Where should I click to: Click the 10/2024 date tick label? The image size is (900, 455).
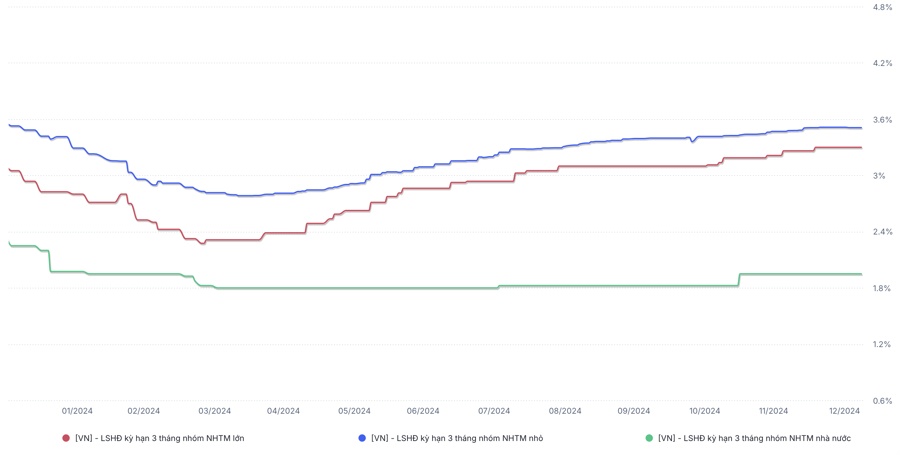[704, 411]
